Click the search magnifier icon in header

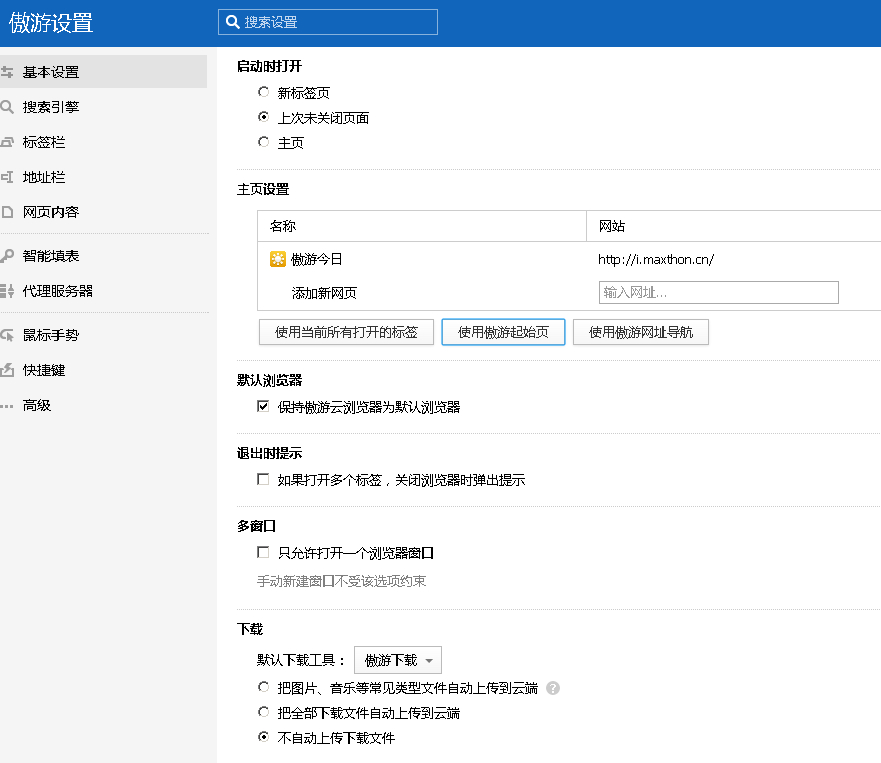point(232,22)
